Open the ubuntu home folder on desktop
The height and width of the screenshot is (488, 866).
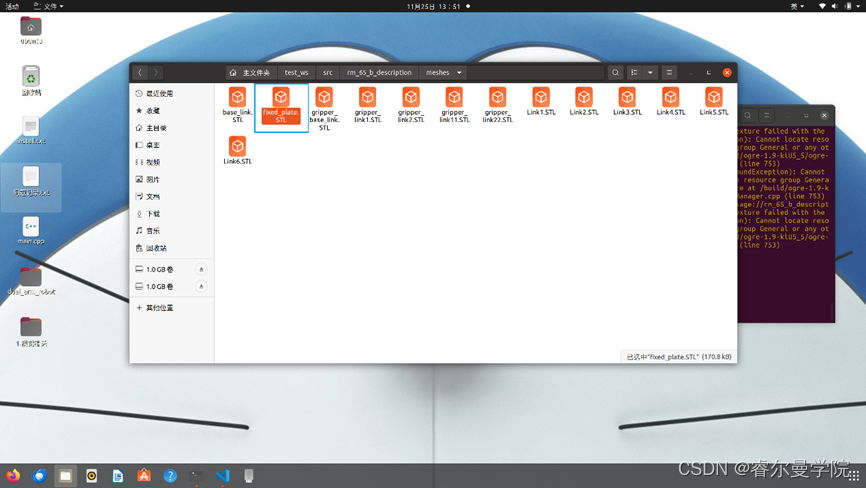(31, 30)
